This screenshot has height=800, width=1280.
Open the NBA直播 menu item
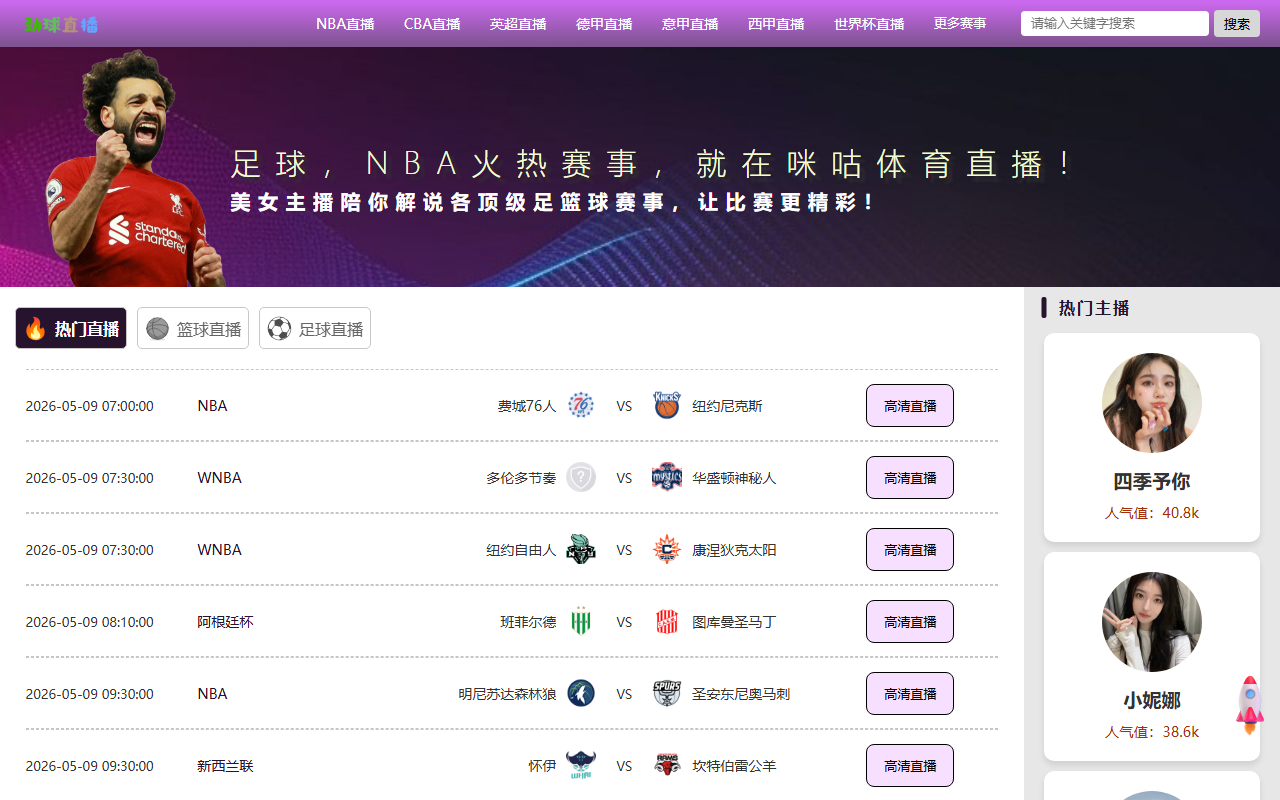tap(345, 24)
